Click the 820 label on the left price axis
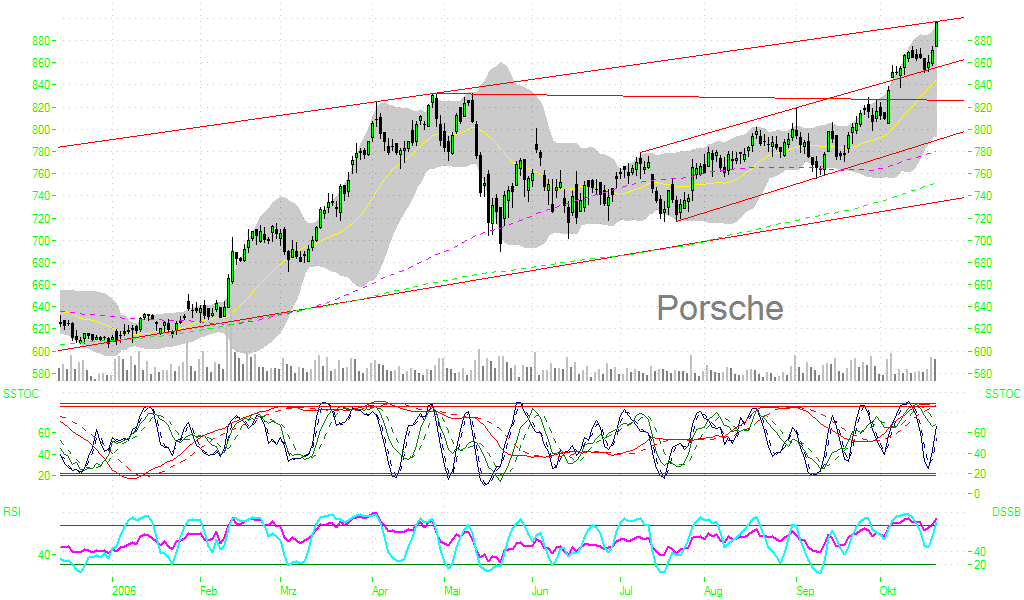1024x600 pixels. point(40,107)
